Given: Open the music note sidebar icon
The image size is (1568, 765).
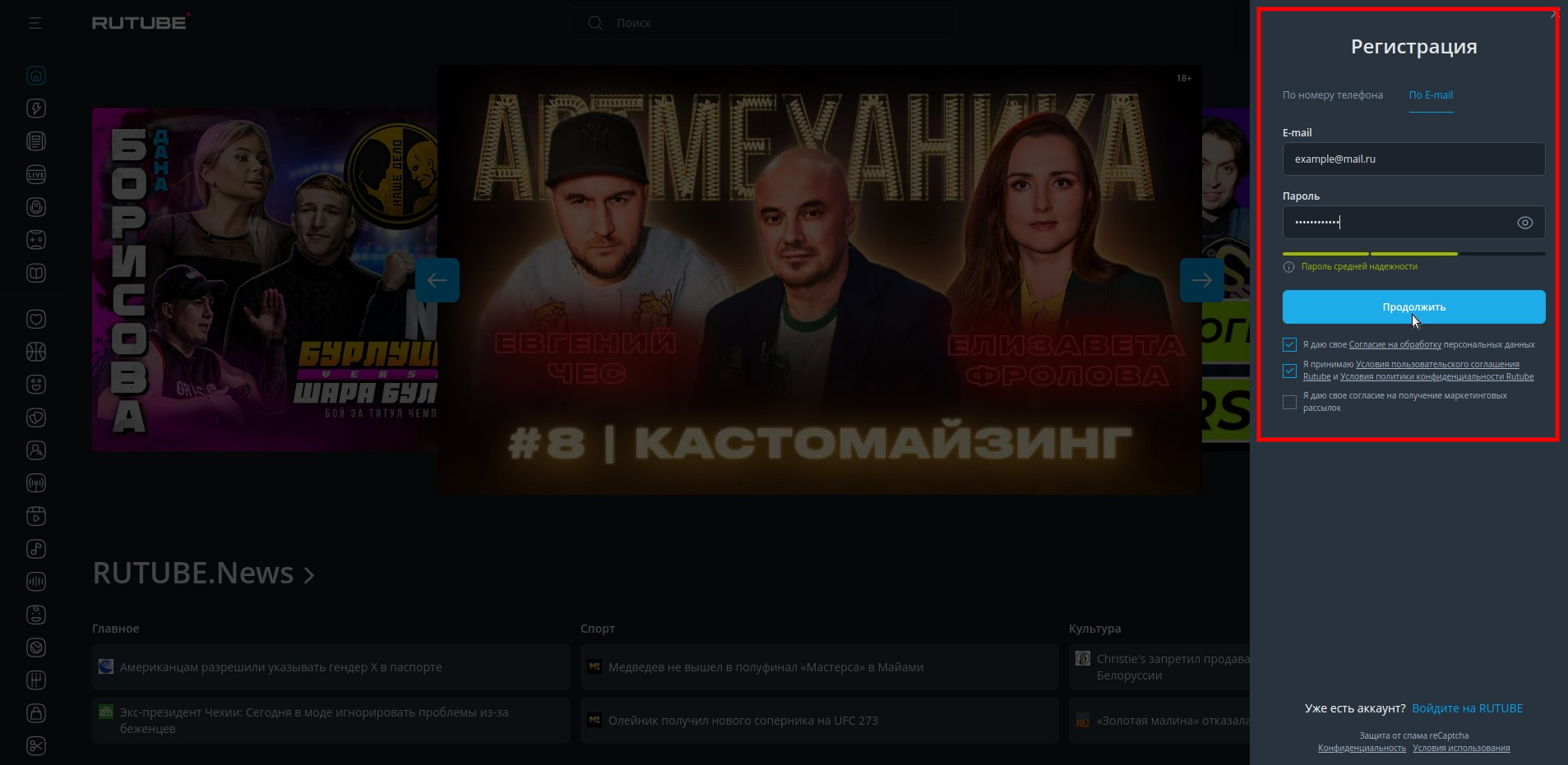Looking at the screenshot, I should [x=36, y=549].
